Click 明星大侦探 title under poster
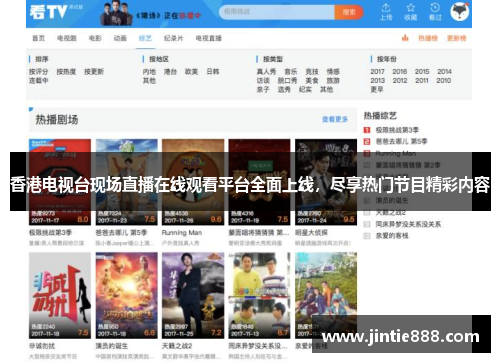The image size is (500, 362). 311,233
